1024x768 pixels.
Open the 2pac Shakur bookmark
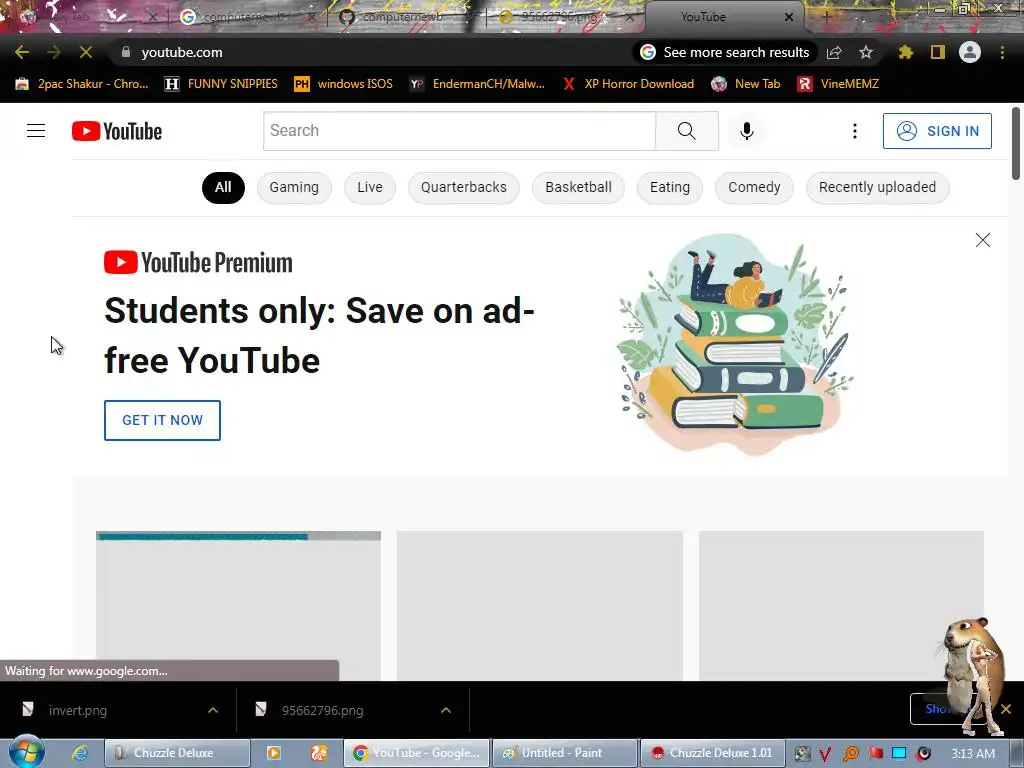click(82, 84)
